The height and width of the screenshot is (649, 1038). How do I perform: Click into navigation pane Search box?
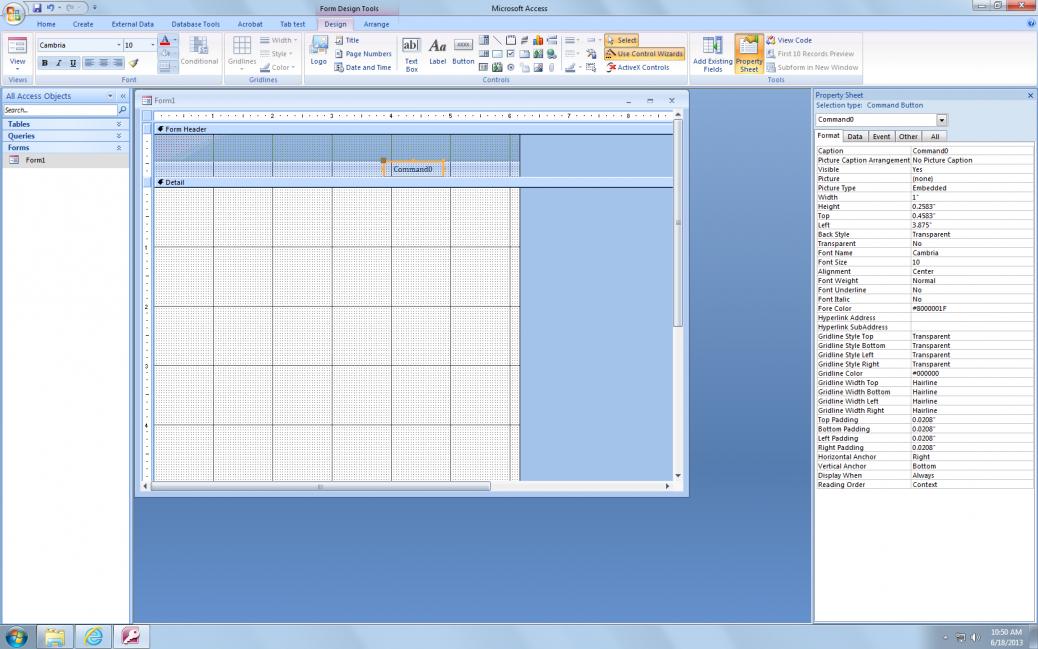pyautogui.click(x=60, y=110)
